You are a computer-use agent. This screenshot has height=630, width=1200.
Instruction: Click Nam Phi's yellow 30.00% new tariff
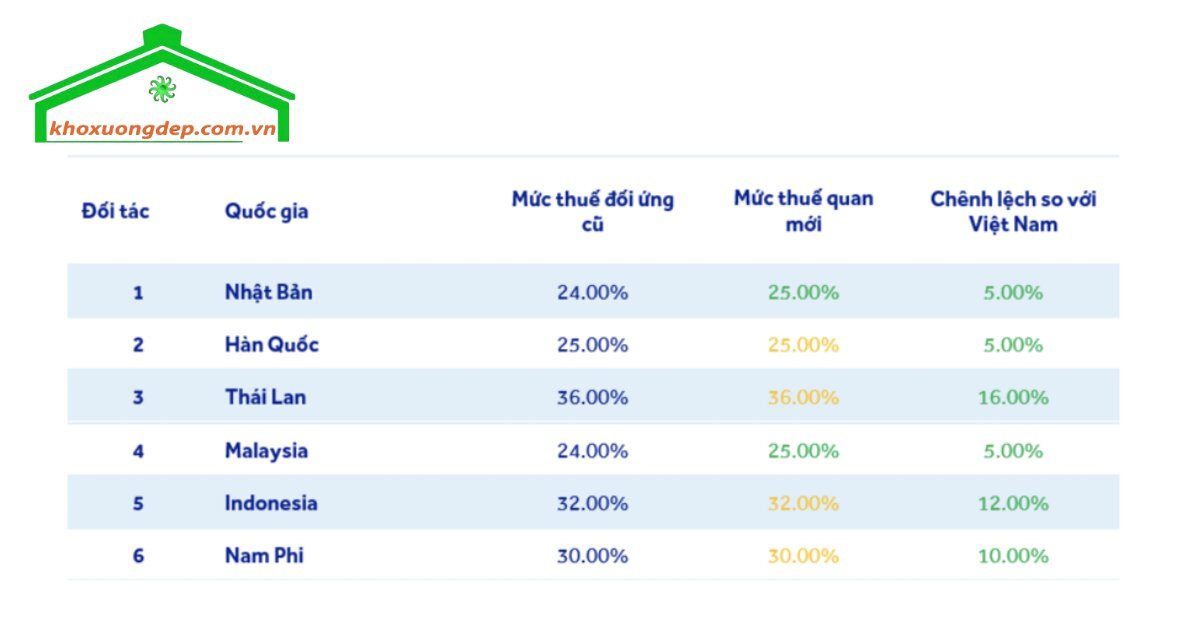click(x=803, y=555)
